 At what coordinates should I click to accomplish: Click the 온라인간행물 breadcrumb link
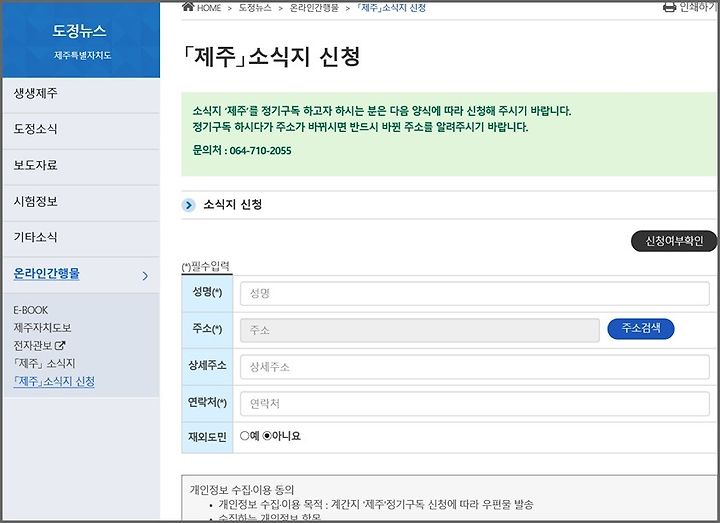314,8
